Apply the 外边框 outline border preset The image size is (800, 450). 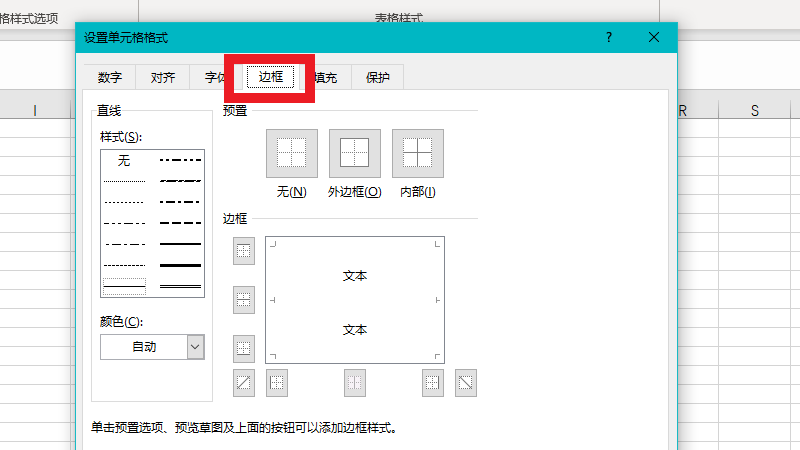click(x=355, y=153)
